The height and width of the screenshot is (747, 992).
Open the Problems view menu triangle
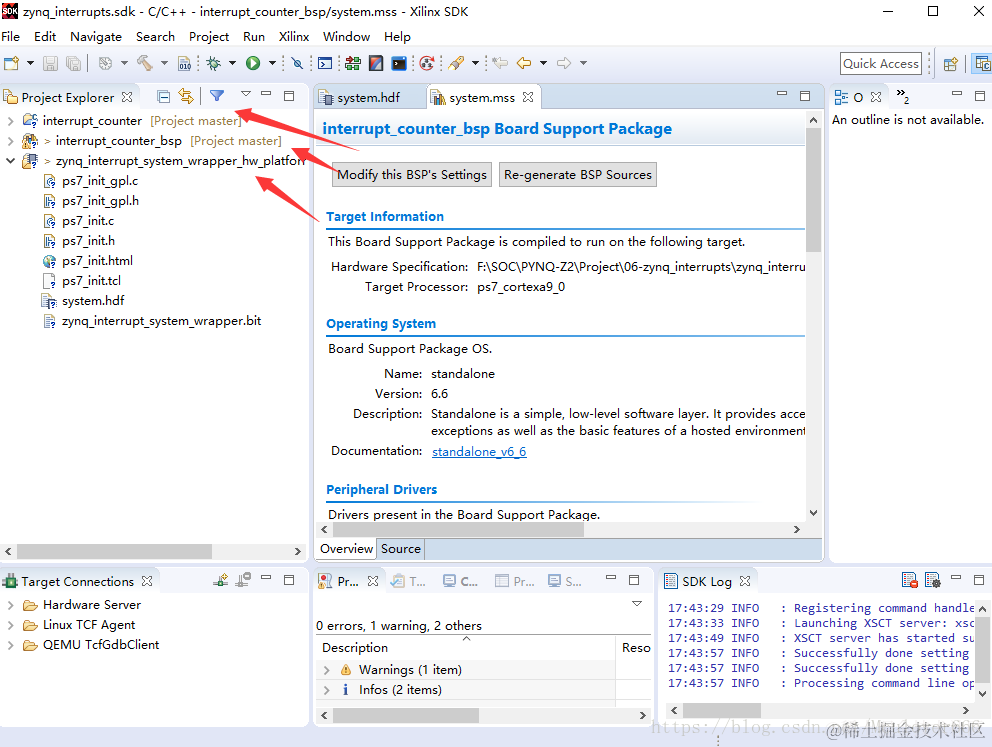(637, 603)
